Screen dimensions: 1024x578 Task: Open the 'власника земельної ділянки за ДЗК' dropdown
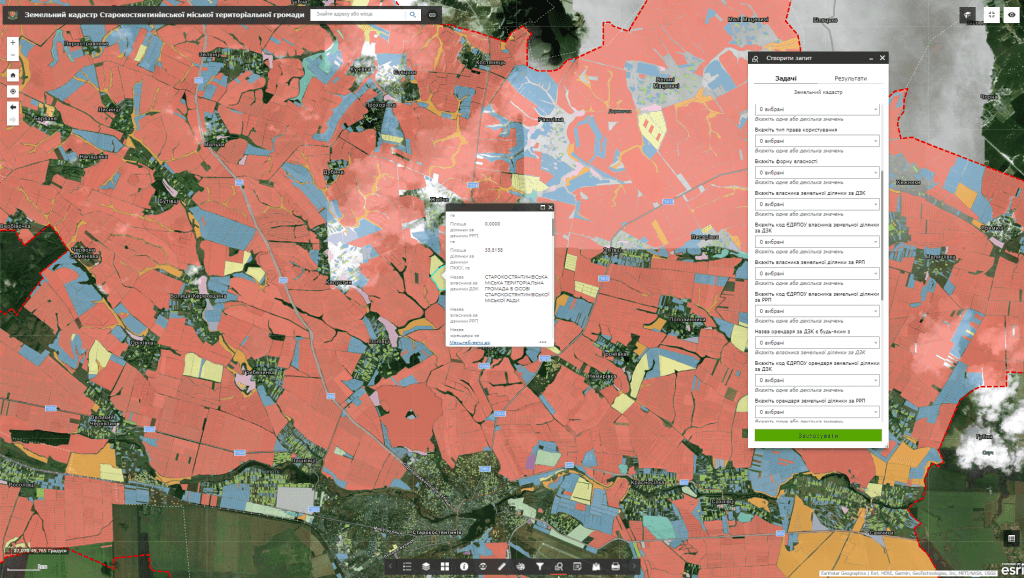tap(817, 204)
